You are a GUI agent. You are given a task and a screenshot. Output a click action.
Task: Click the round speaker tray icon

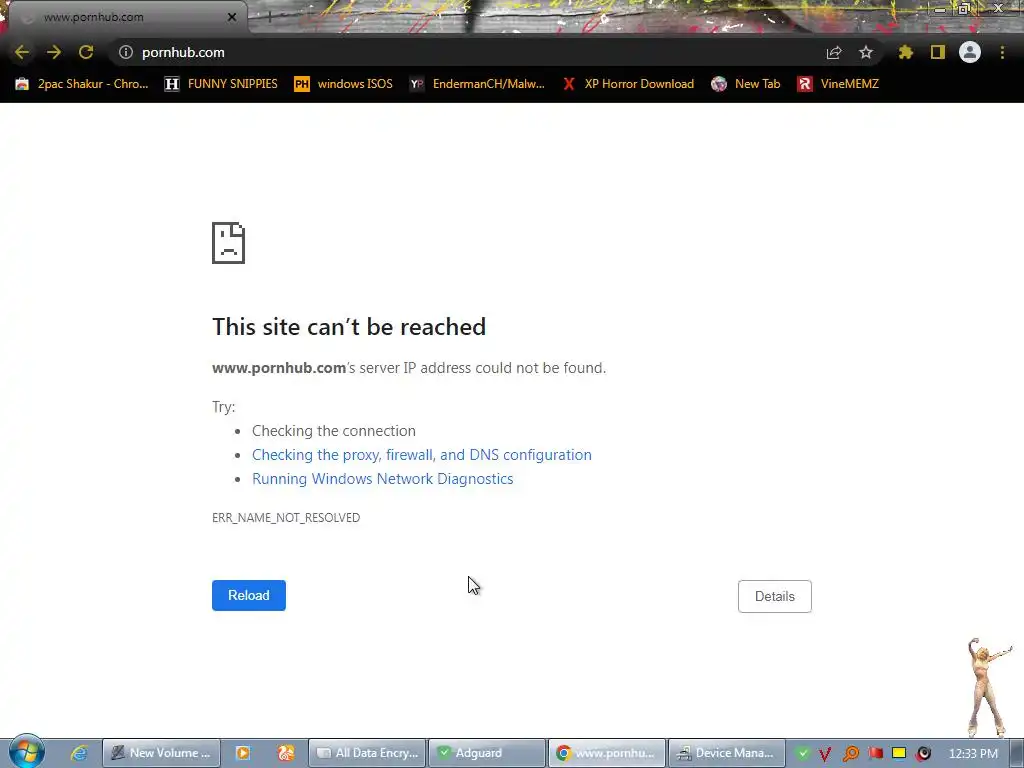[x=923, y=754]
